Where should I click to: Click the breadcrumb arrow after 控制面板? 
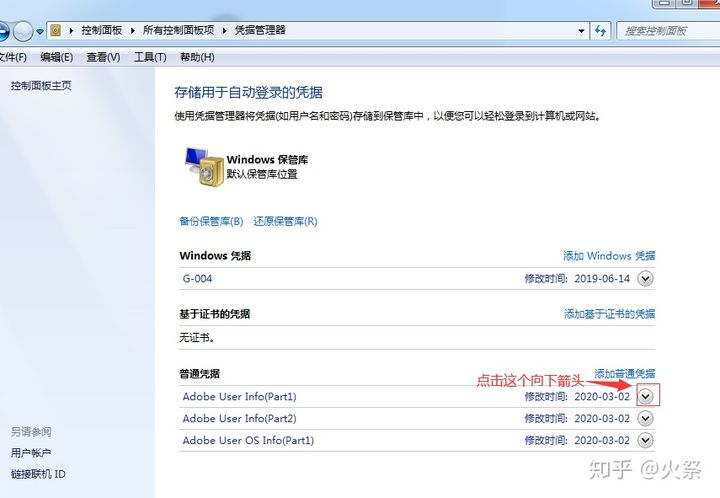[133, 31]
